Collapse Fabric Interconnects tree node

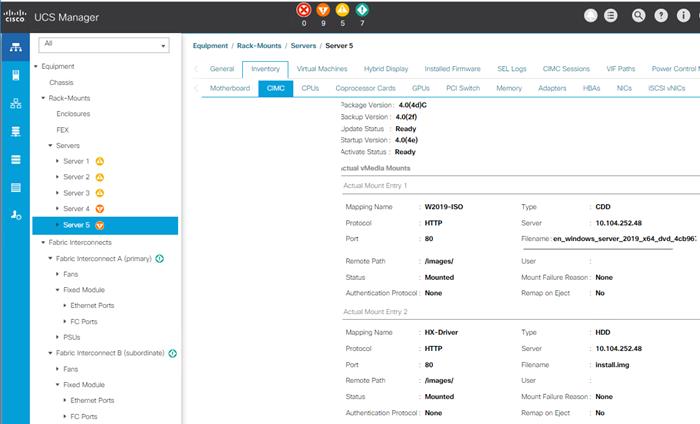[43, 242]
